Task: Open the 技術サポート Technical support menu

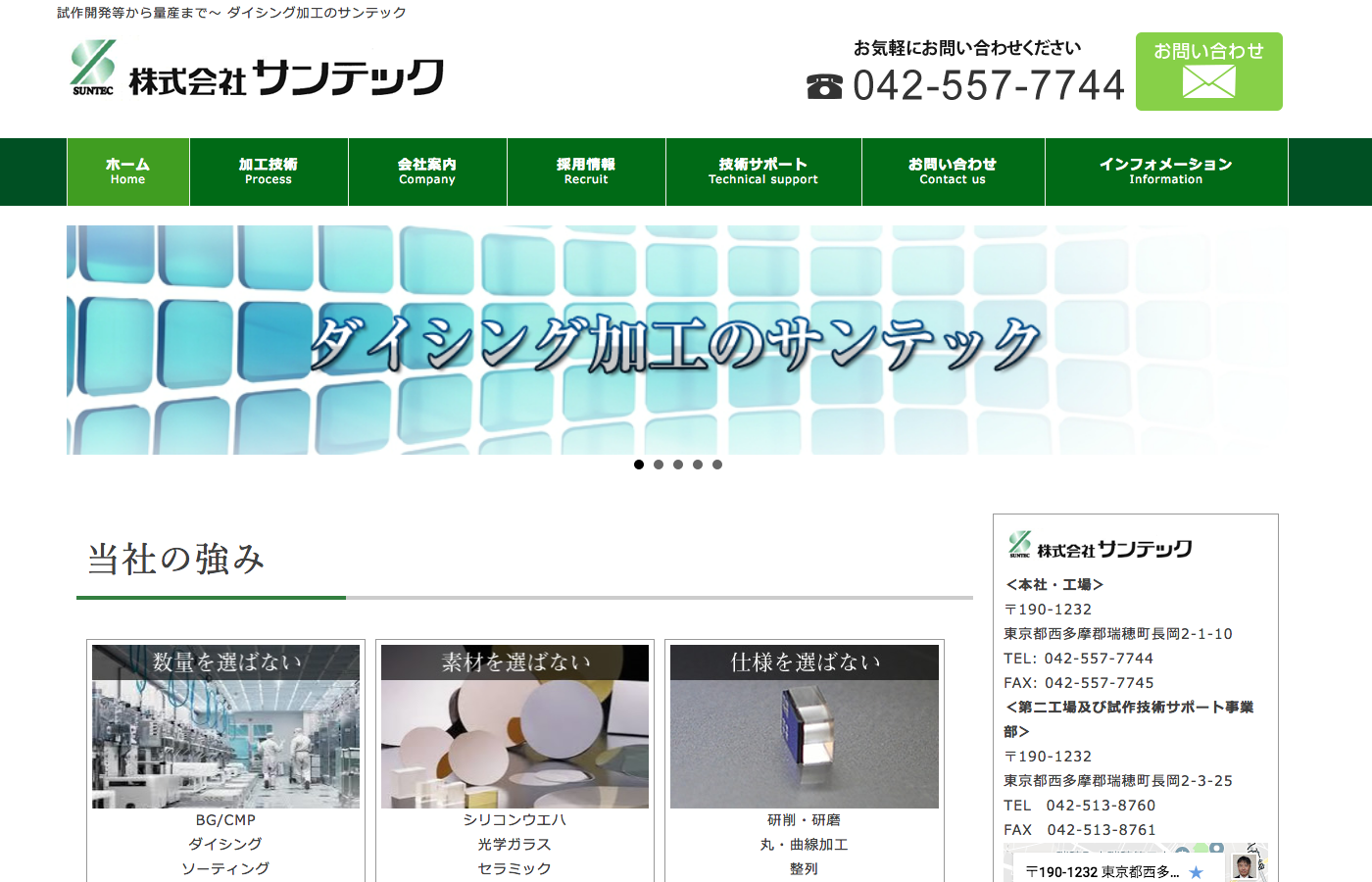Action: pos(763,171)
